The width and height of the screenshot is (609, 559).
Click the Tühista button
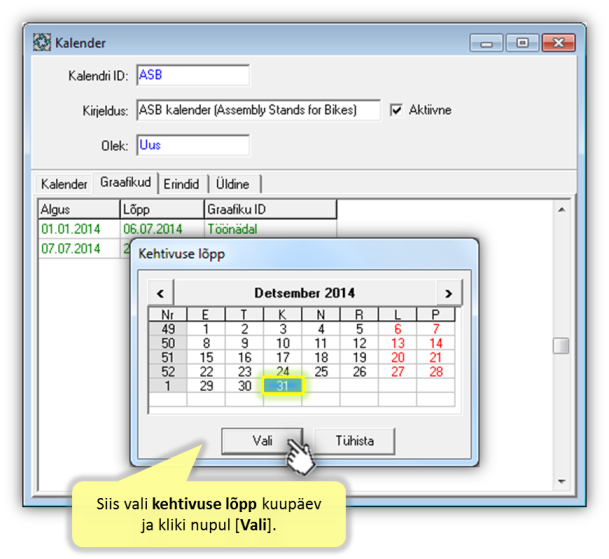click(x=355, y=441)
